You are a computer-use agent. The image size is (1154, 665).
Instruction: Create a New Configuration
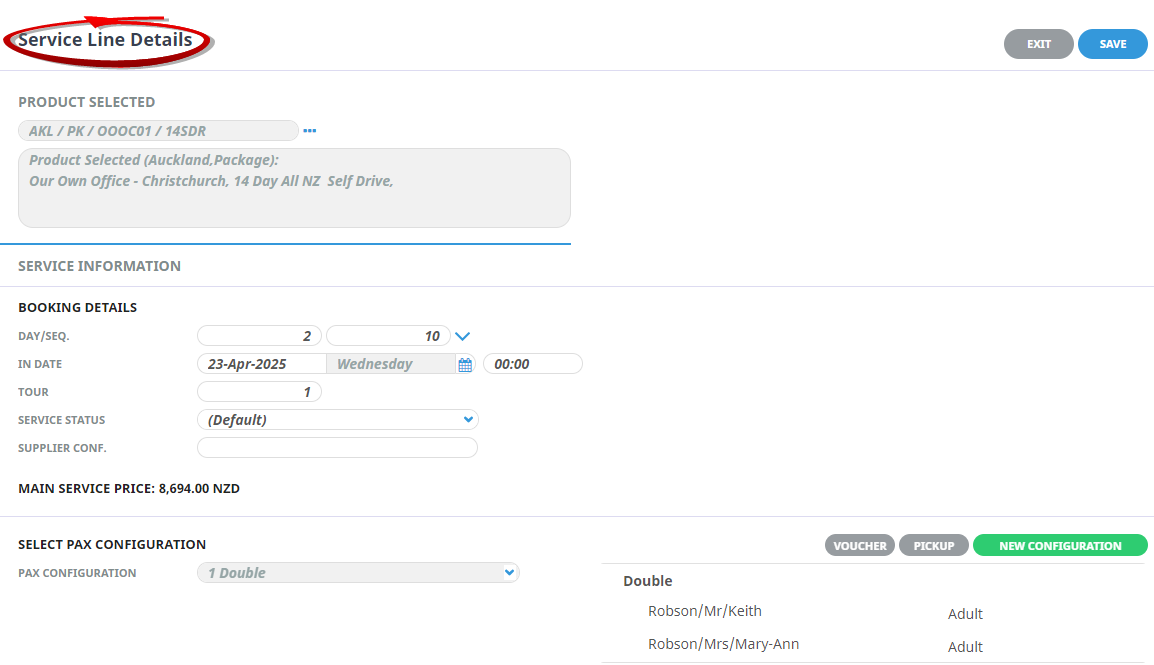pos(1059,546)
